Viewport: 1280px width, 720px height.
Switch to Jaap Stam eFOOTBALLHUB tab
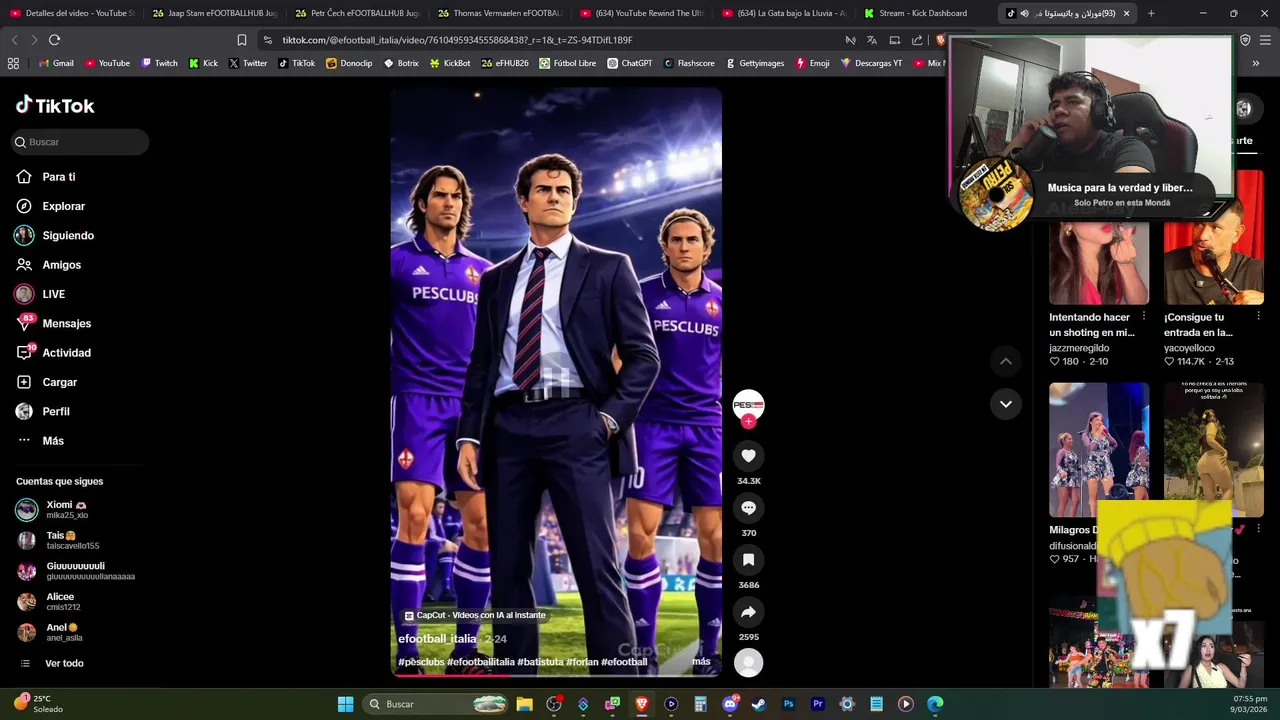[x=214, y=13]
